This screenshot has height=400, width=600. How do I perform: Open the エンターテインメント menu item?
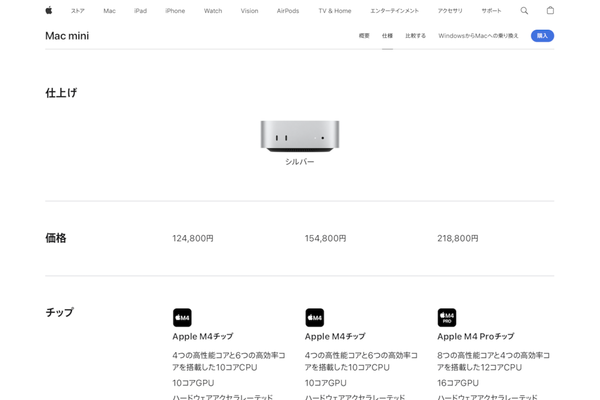click(395, 11)
